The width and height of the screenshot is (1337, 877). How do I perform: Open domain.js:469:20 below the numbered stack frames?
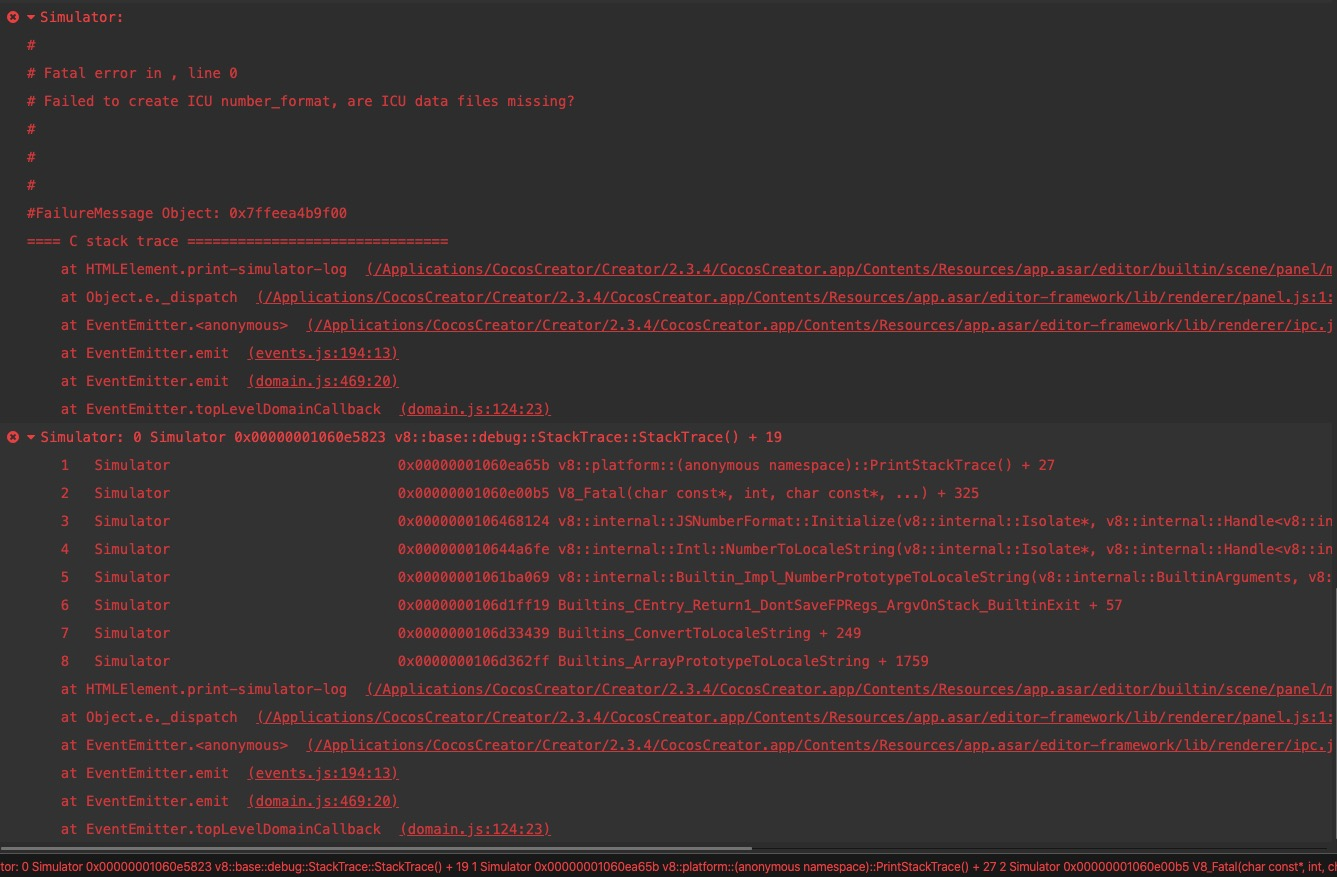click(x=323, y=801)
